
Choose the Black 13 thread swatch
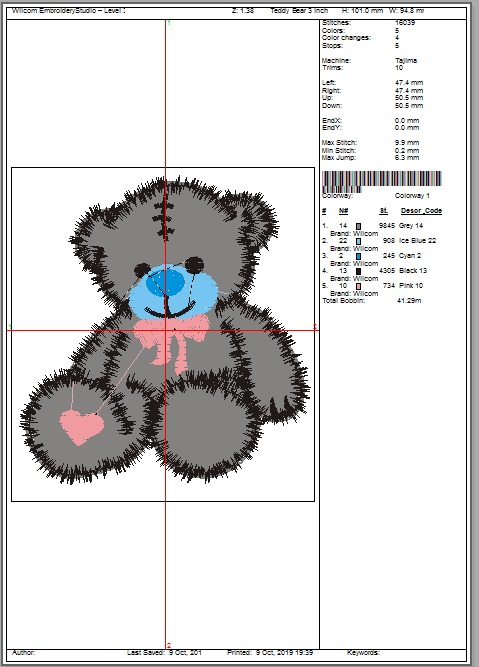(358, 271)
